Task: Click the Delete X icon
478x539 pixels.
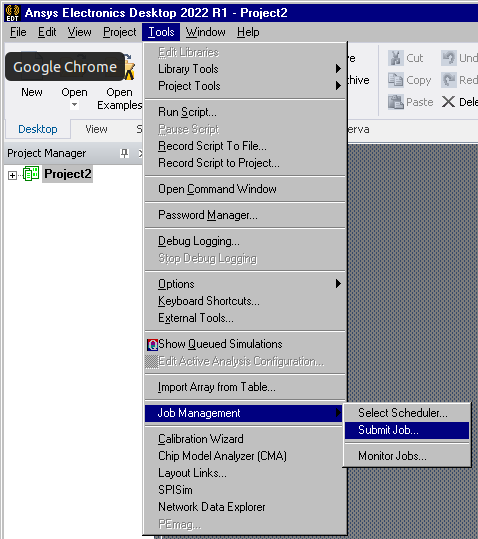Action: tap(448, 102)
